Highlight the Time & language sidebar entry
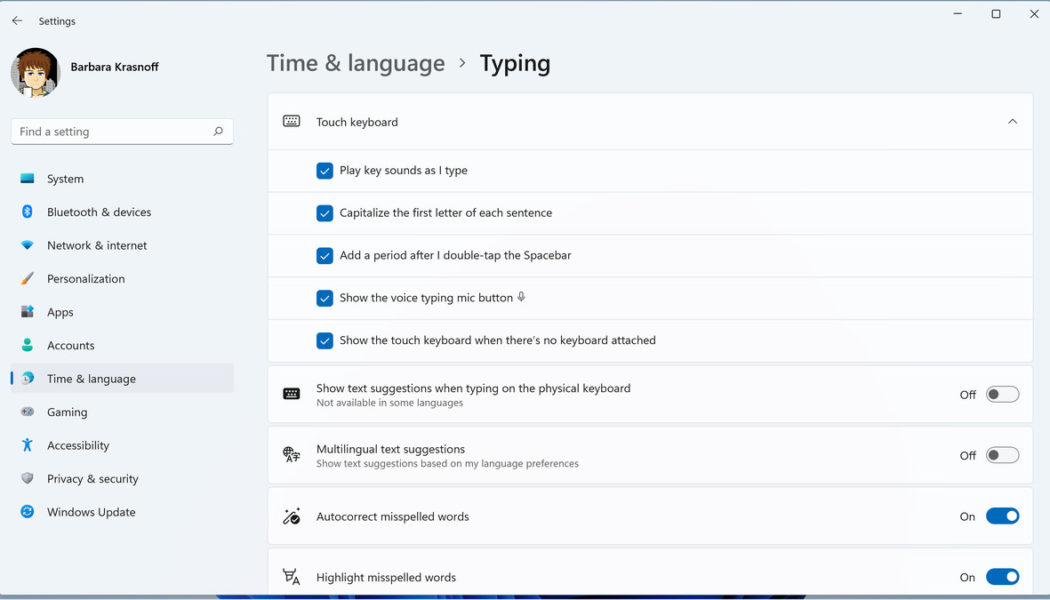The image size is (1050, 600). click(x=91, y=378)
